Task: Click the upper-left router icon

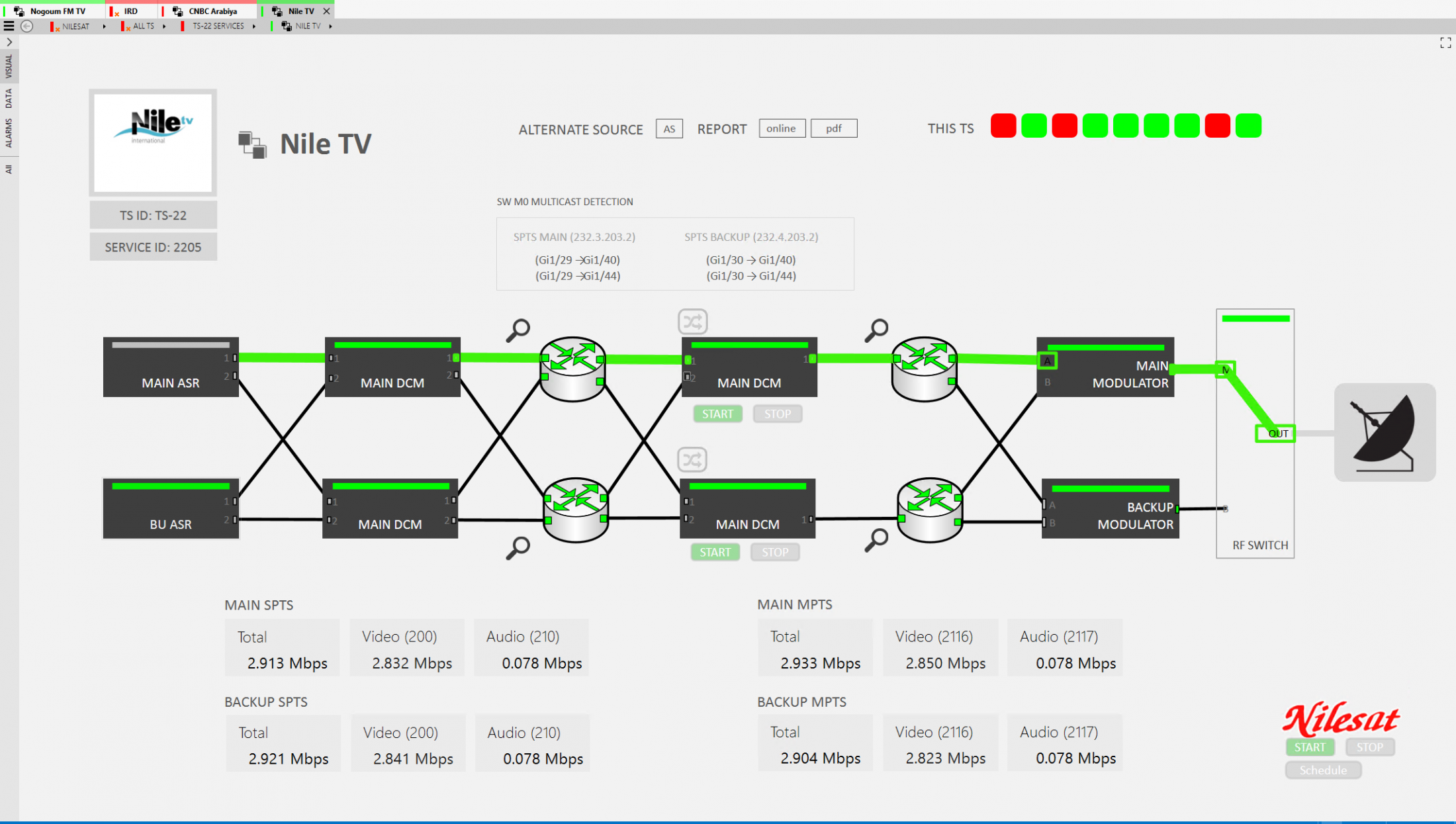Action: [x=572, y=369]
